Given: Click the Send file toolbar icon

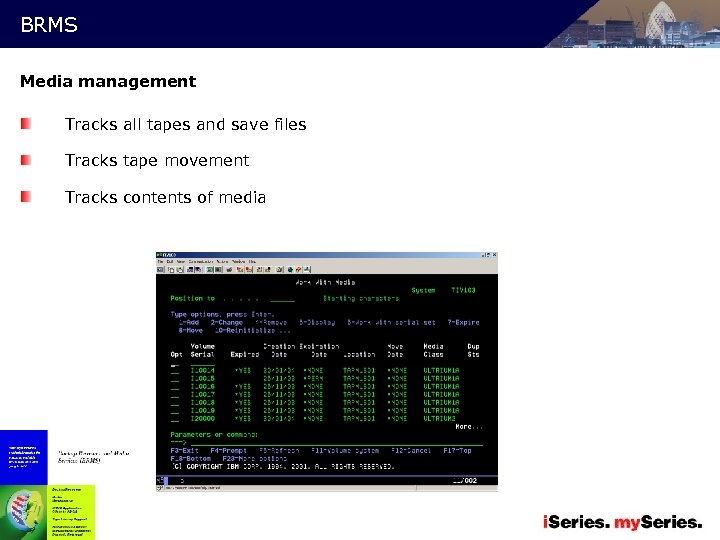Looking at the screenshot, I should click(190, 270).
